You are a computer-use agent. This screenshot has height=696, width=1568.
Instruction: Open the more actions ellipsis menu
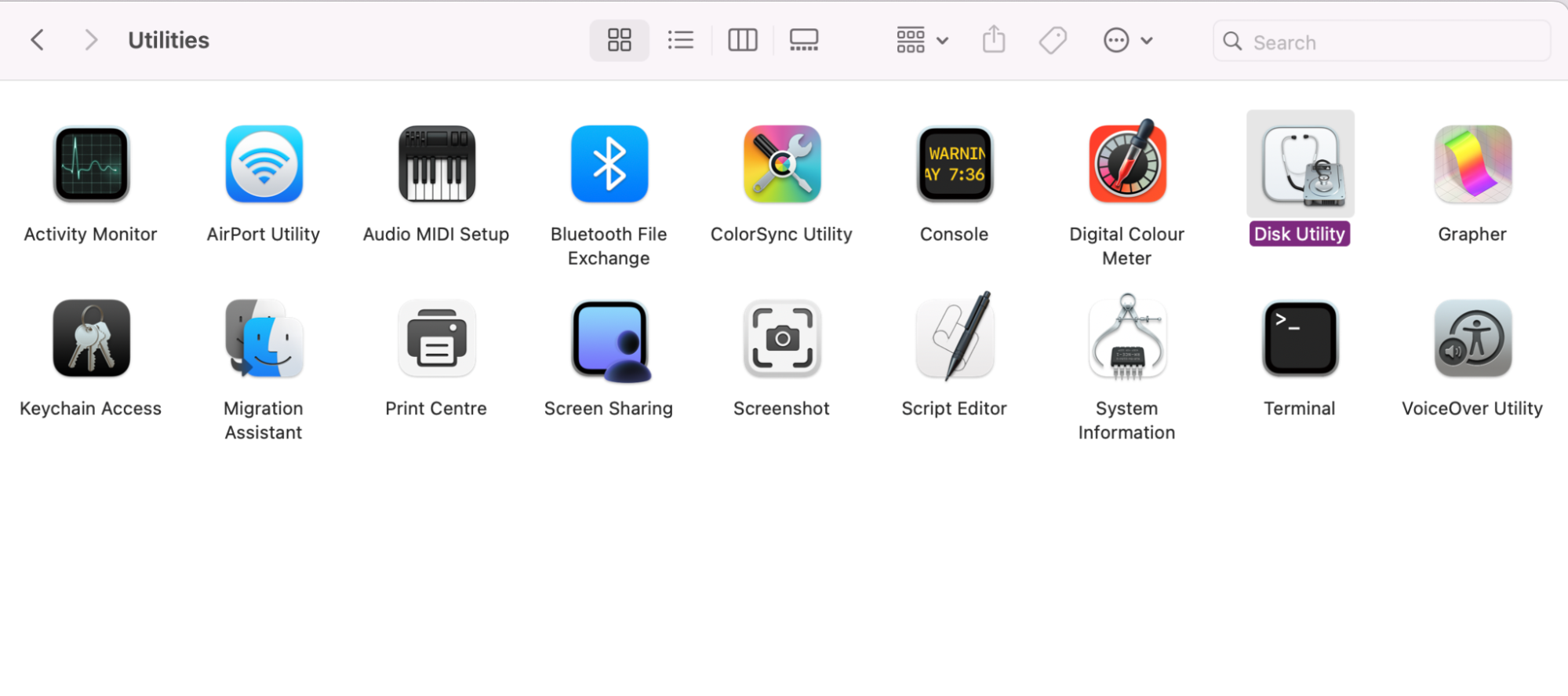[1127, 40]
